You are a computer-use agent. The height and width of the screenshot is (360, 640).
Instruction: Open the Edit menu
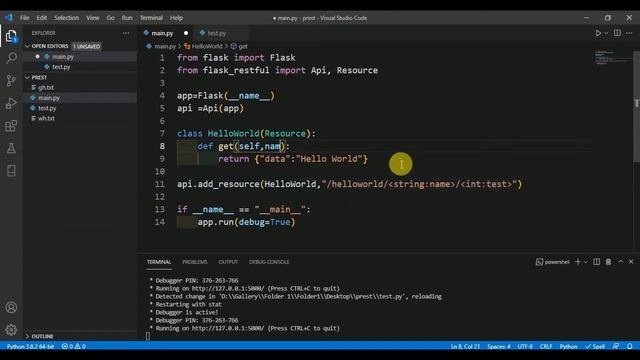[42, 18]
